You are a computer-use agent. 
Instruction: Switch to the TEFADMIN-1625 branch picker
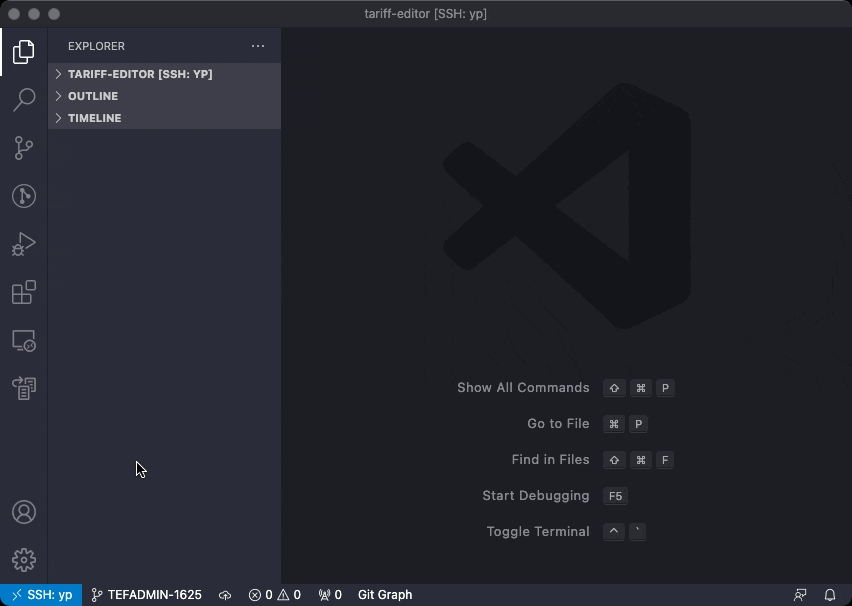click(146, 594)
